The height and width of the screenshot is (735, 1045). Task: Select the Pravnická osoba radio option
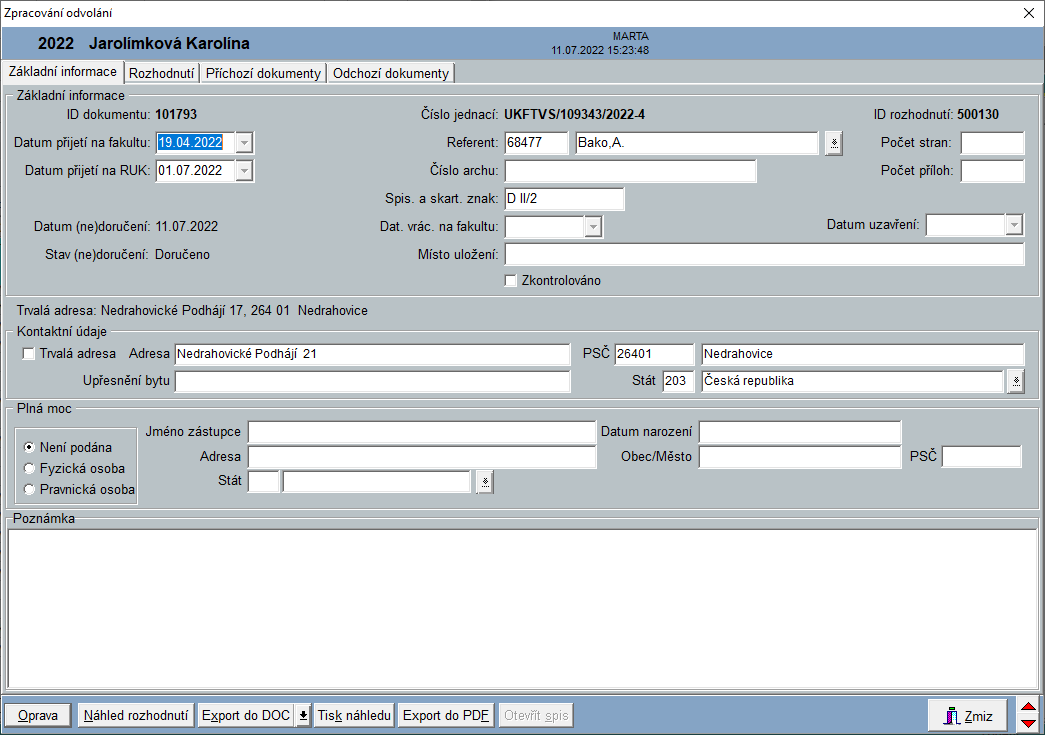coord(30,489)
